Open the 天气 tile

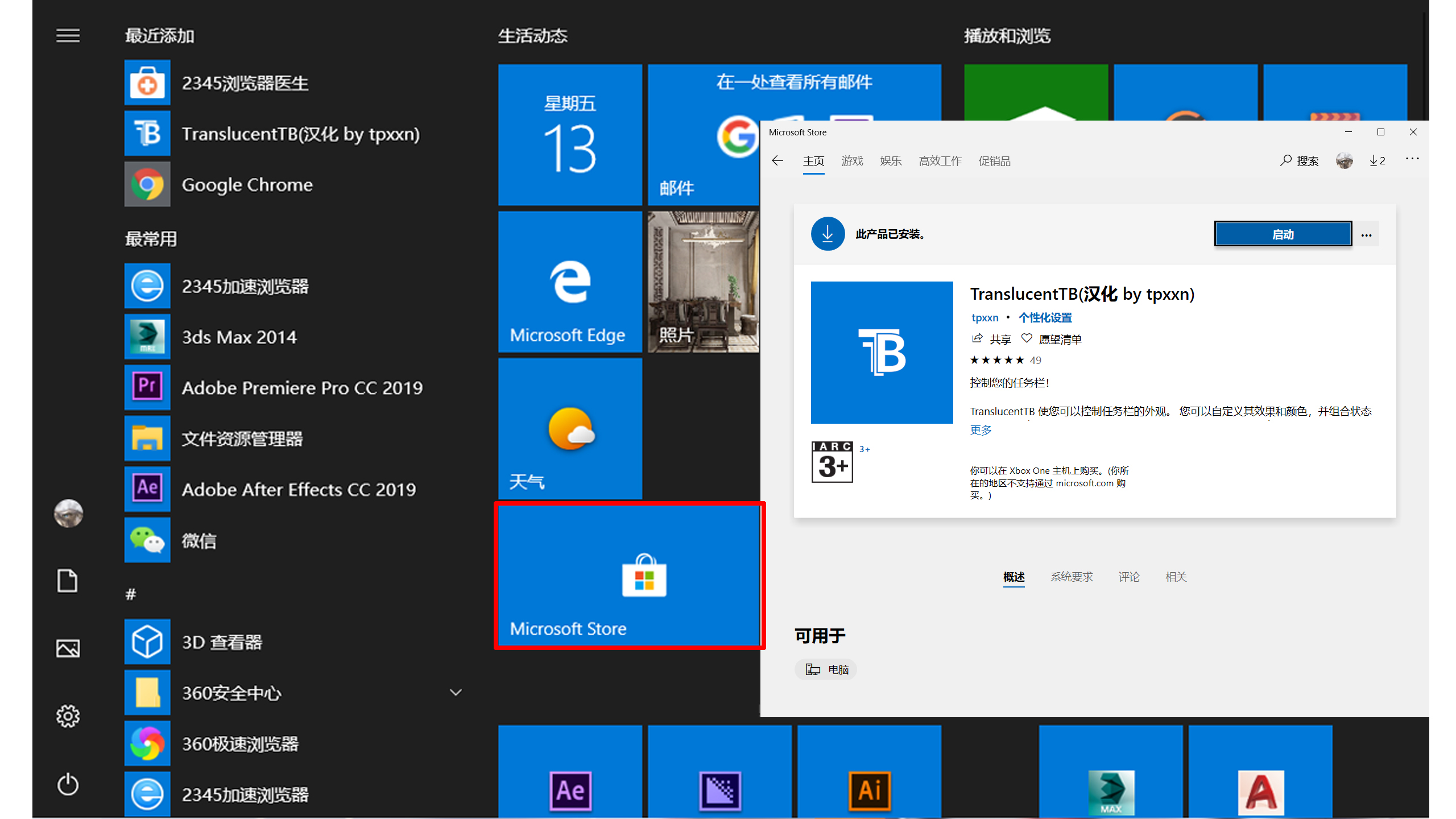pyautogui.click(x=570, y=429)
